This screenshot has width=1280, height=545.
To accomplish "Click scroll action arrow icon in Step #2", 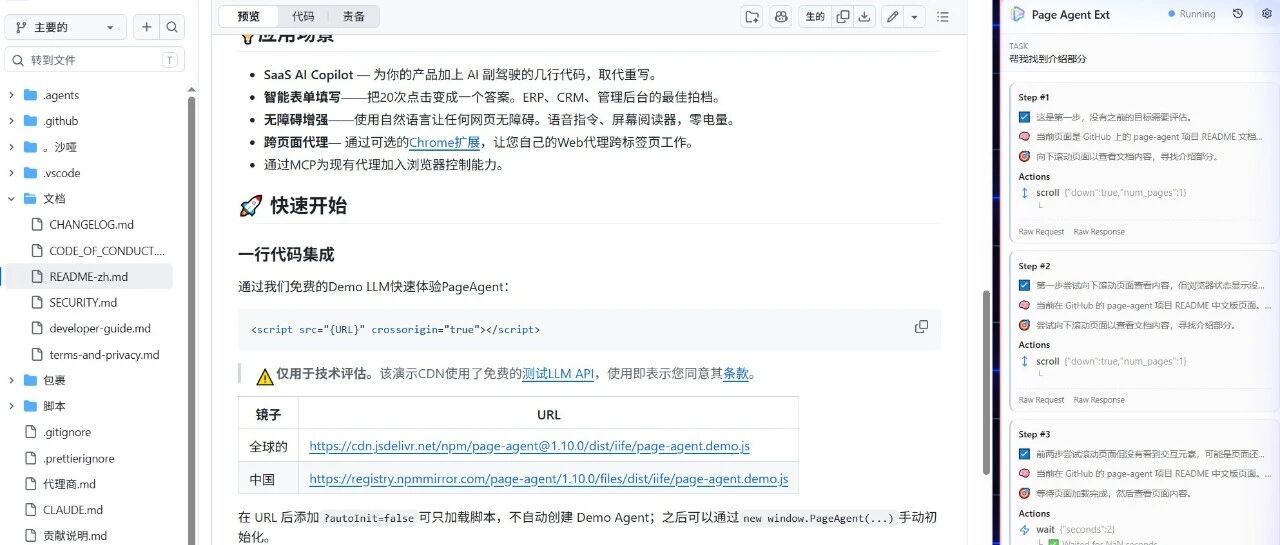I will pos(1024,362).
